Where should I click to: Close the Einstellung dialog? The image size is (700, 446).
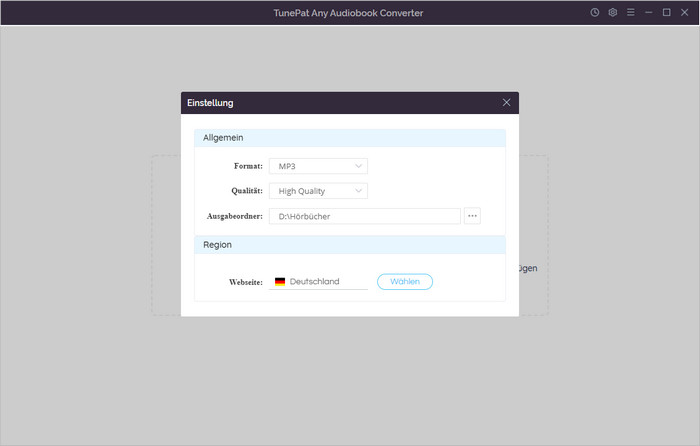pos(506,102)
